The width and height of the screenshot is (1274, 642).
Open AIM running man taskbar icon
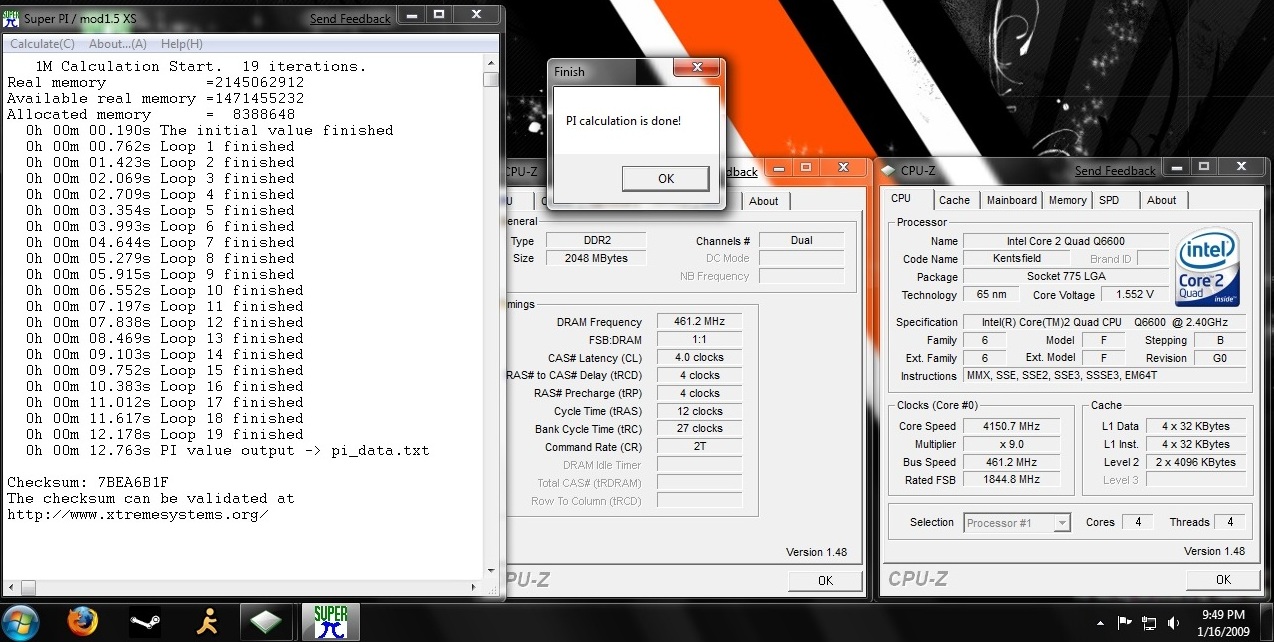point(208,622)
